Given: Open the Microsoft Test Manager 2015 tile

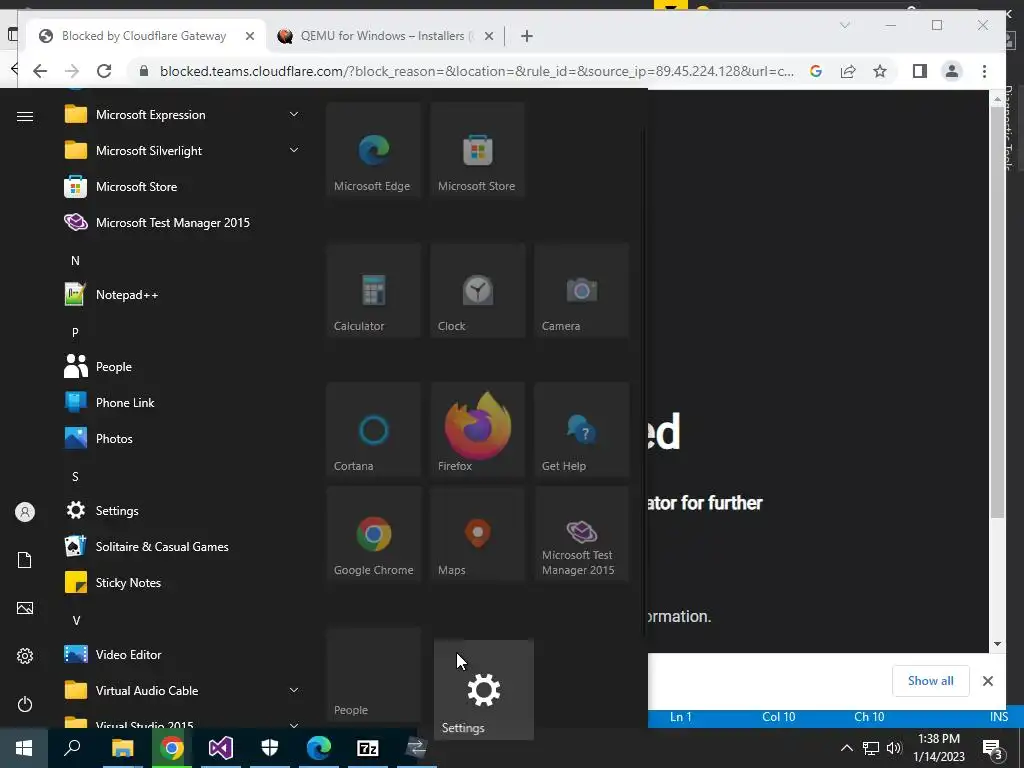Looking at the screenshot, I should tap(581, 534).
